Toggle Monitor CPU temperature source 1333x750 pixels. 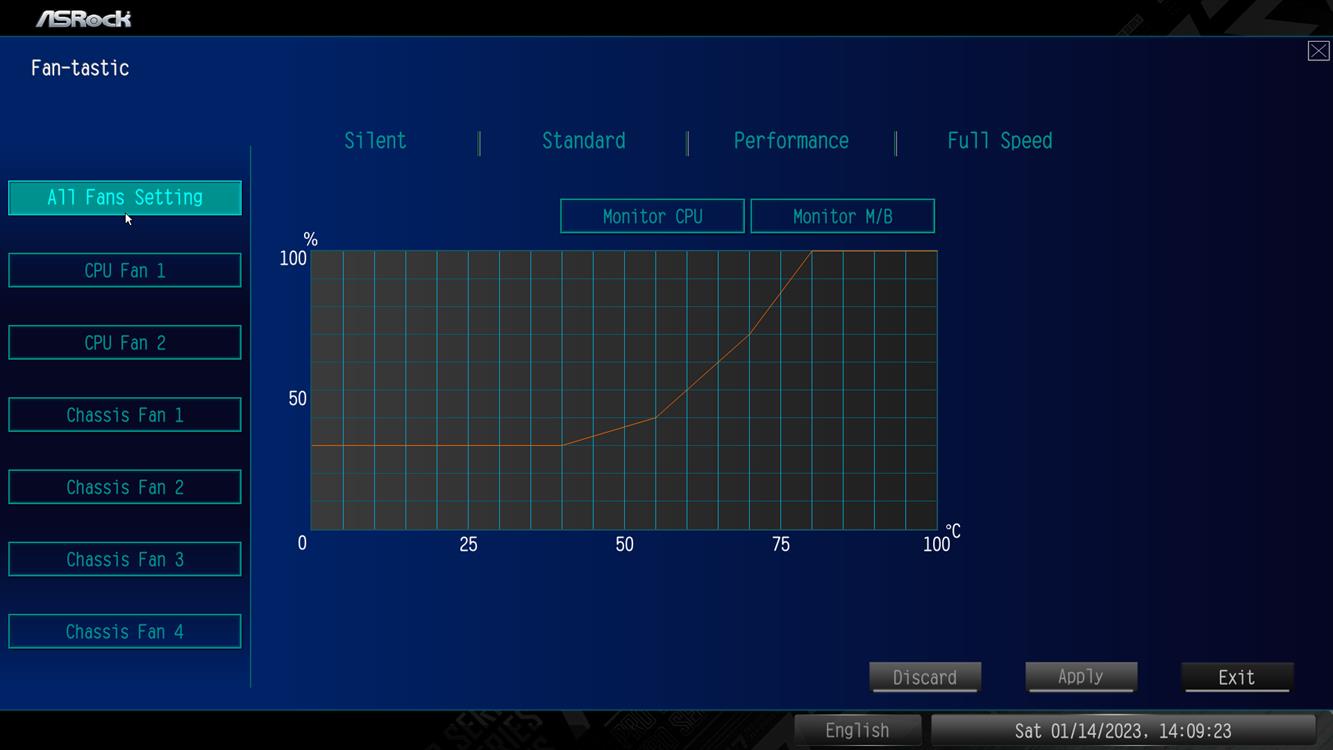(652, 216)
